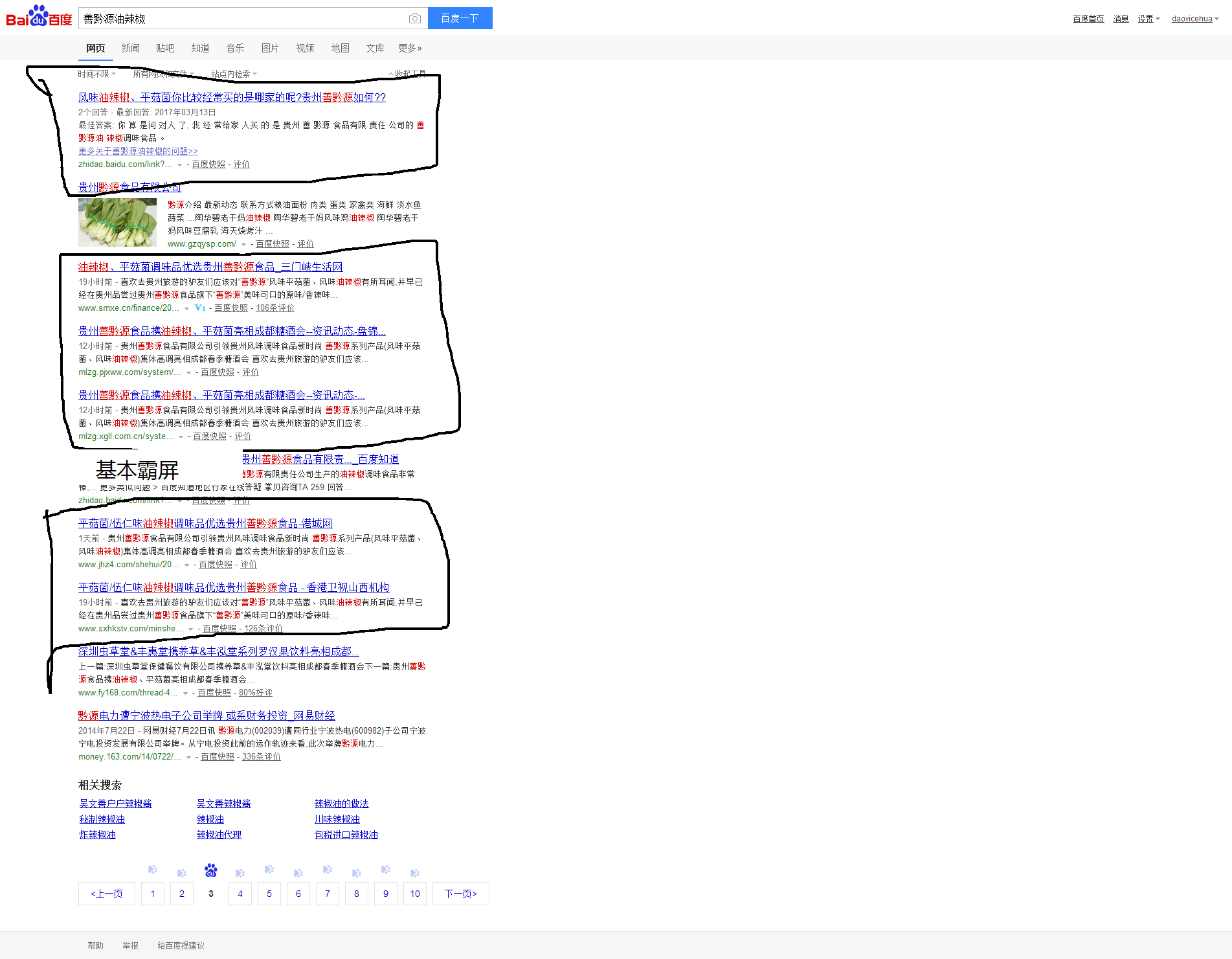This screenshot has height=959, width=1232.
Task: Click the 百度一下 search button
Action: coord(460,18)
